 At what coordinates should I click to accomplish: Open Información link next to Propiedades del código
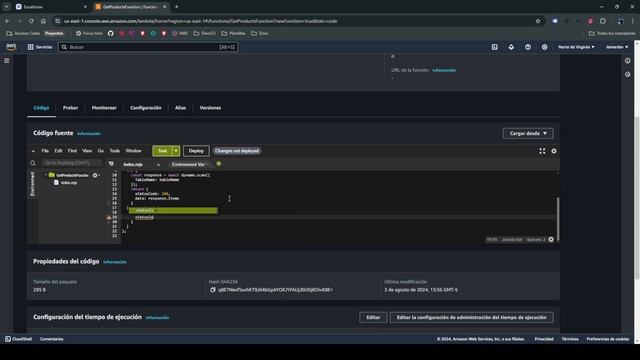[x=115, y=262]
